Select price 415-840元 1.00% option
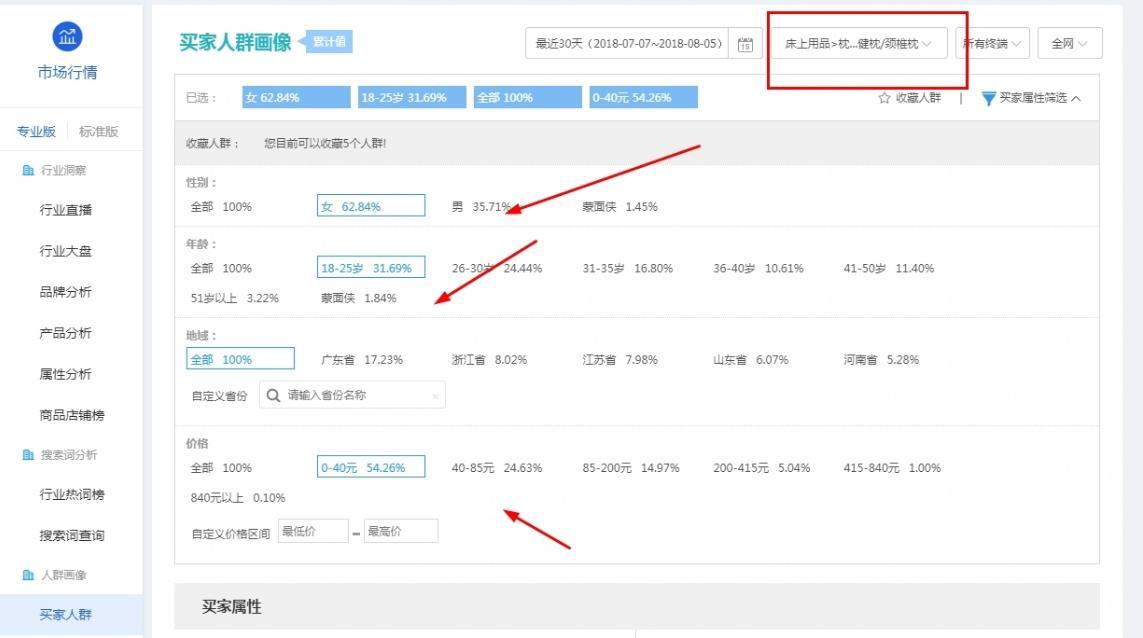Viewport: 1143px width, 638px height. click(x=892, y=468)
